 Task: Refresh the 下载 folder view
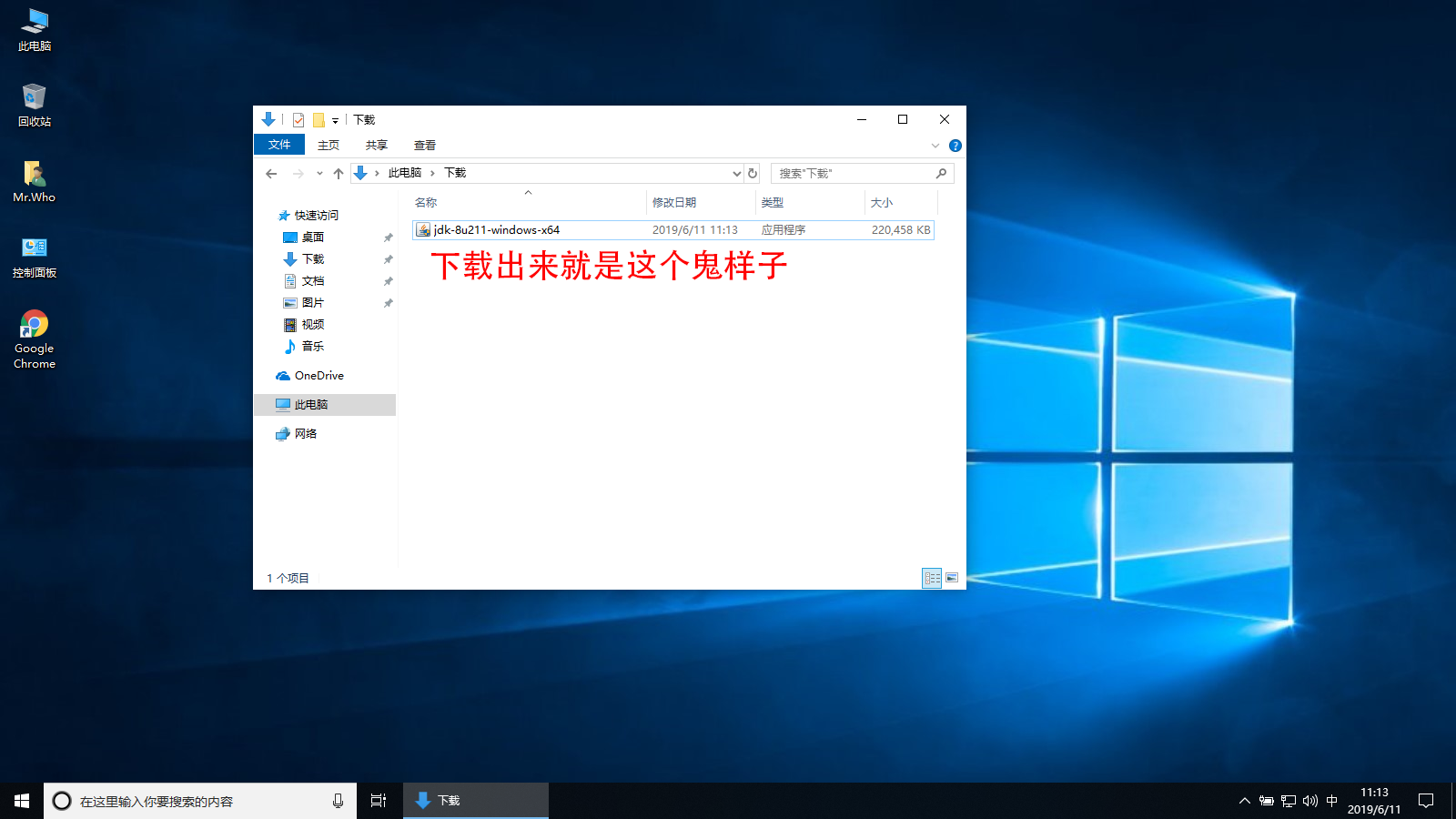pyautogui.click(x=753, y=173)
